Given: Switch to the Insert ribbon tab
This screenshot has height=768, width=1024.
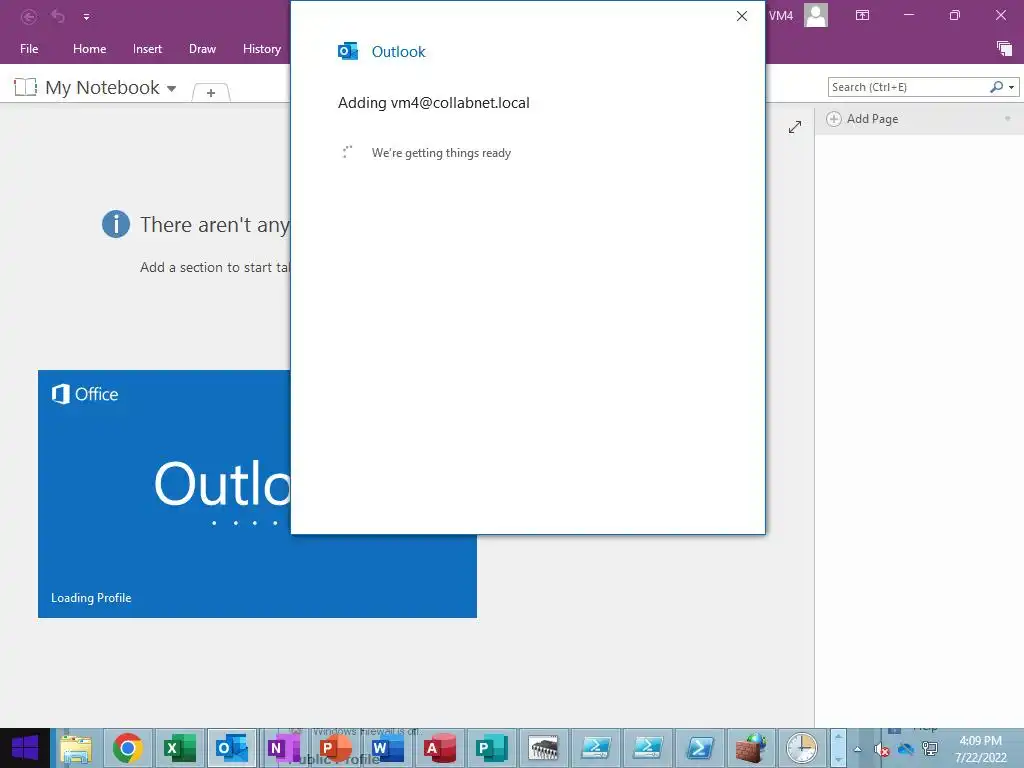Looking at the screenshot, I should 147,49.
